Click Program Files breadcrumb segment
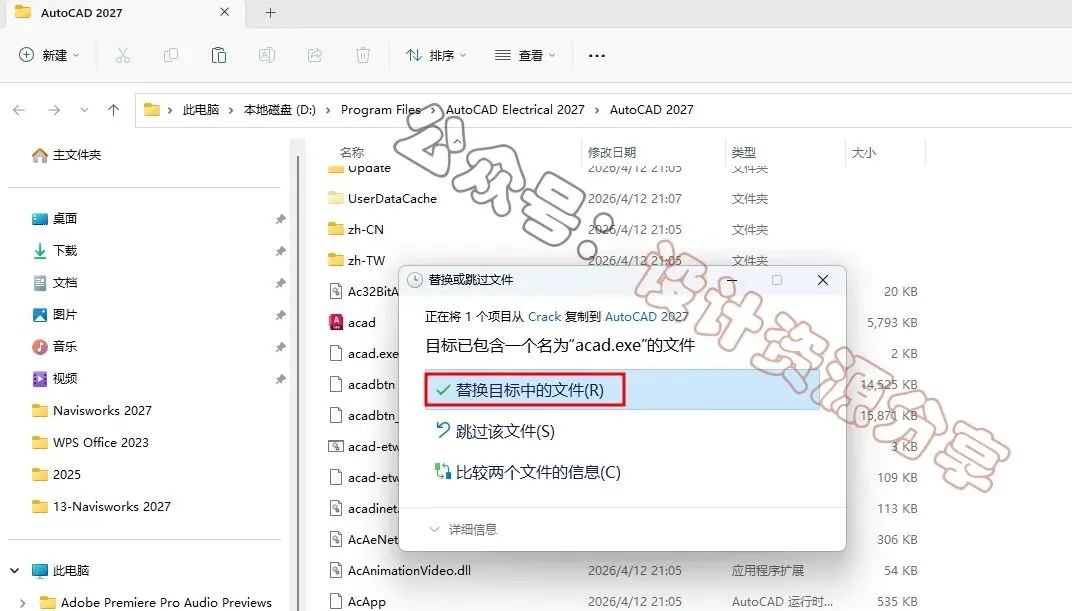Screen dimensions: 1072x611 pos(381,110)
